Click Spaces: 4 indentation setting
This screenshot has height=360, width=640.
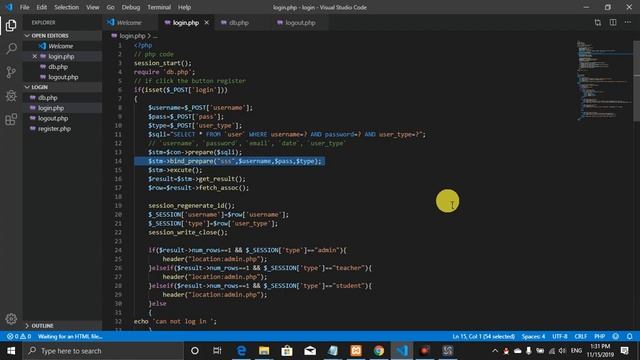coord(533,336)
